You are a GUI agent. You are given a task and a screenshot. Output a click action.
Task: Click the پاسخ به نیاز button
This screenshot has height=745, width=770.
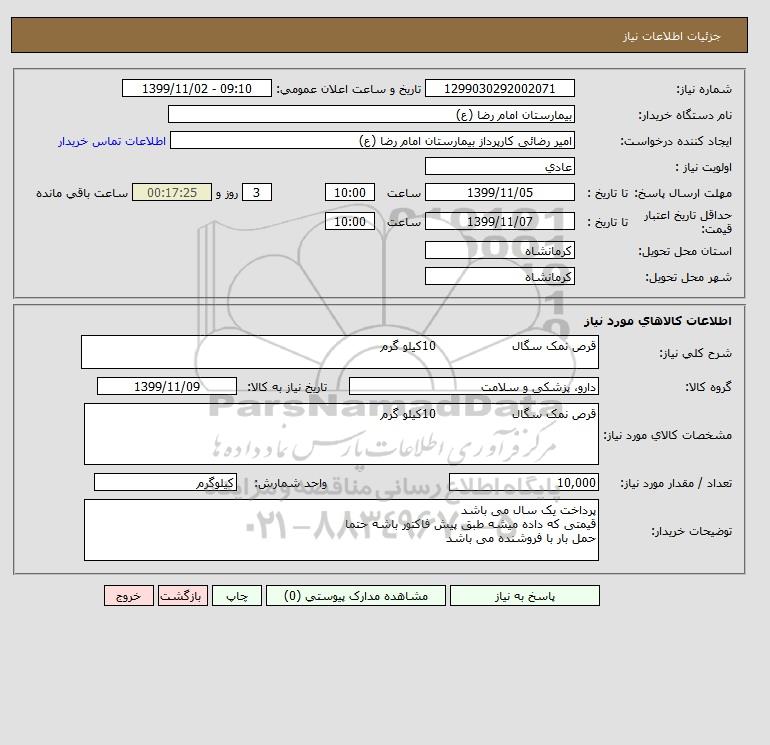pyautogui.click(x=524, y=596)
